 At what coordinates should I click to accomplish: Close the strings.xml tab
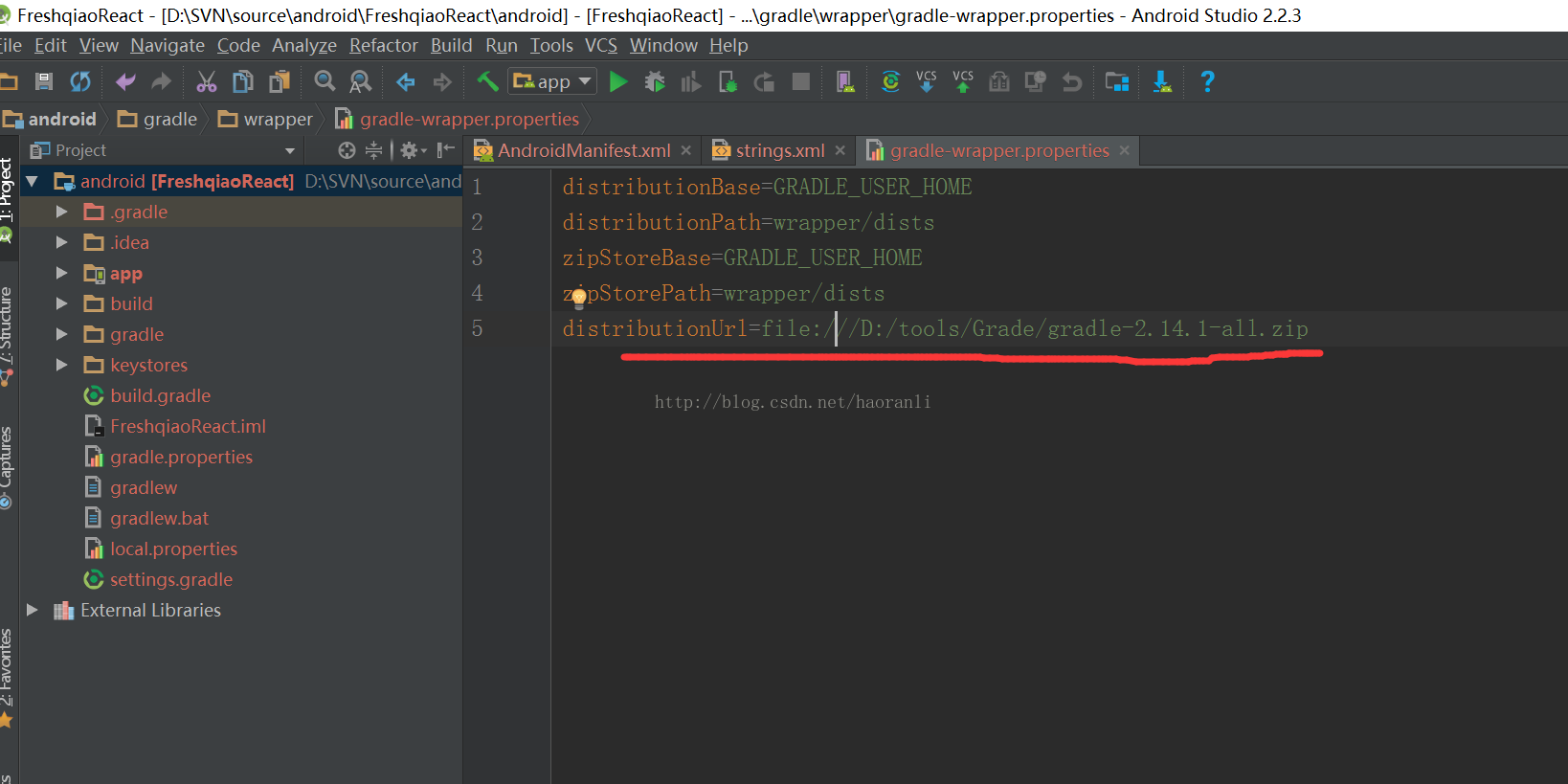pos(840,150)
